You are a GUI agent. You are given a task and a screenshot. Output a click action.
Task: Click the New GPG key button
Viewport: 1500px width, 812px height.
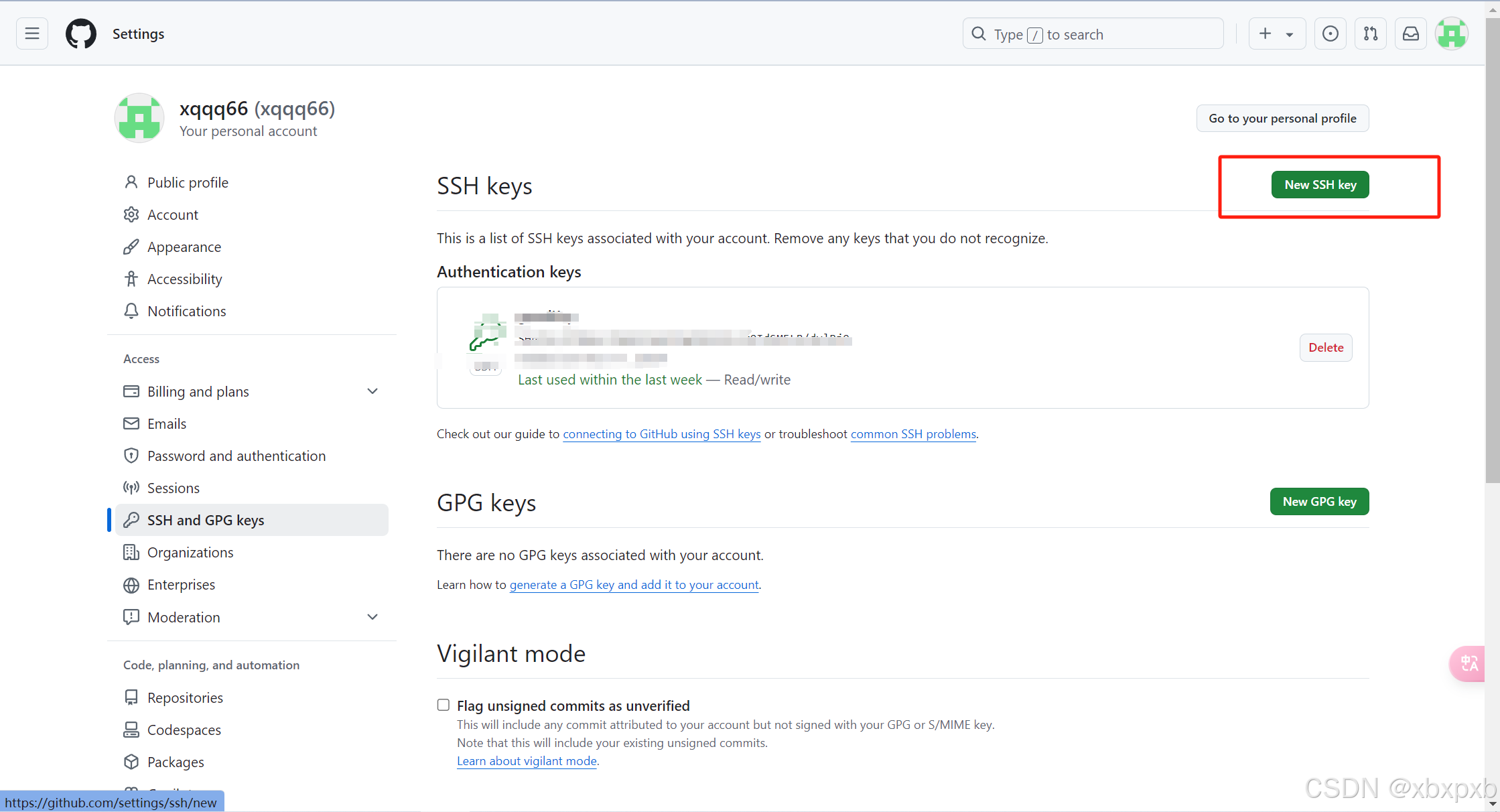pyautogui.click(x=1318, y=502)
